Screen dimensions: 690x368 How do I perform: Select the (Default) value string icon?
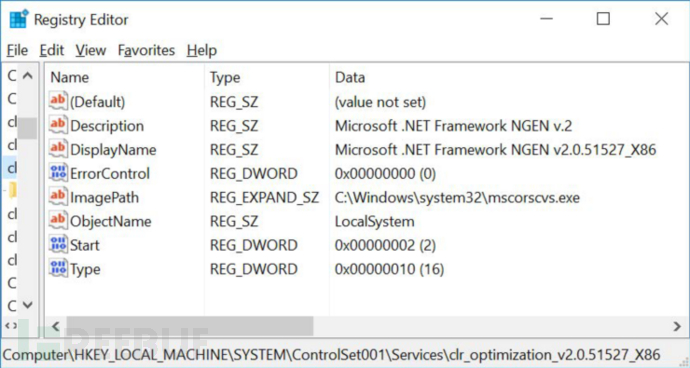pos(58,101)
